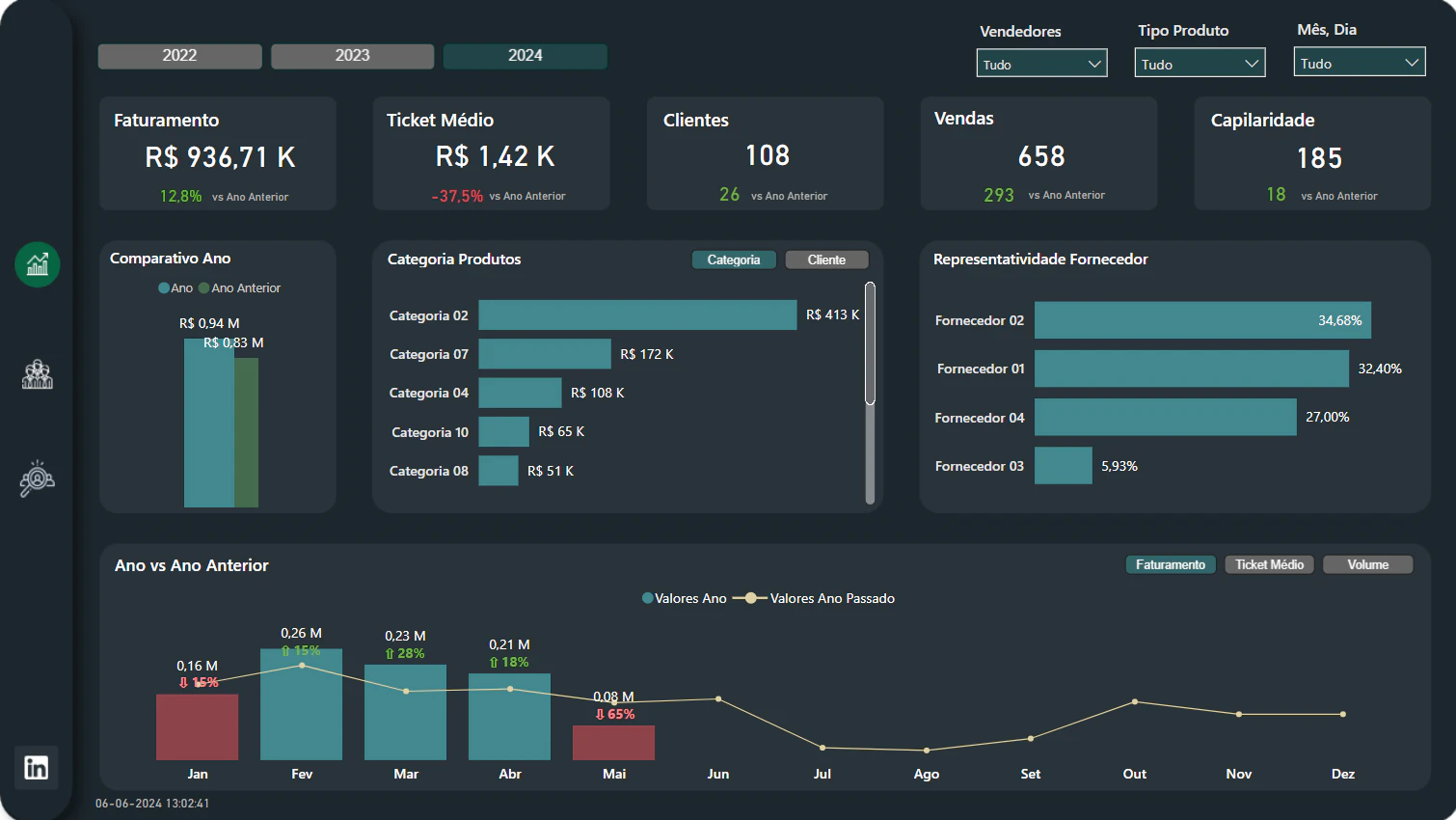Open the customers group page icon
Image resolution: width=1456 pixels, height=820 pixels.
click(38, 374)
